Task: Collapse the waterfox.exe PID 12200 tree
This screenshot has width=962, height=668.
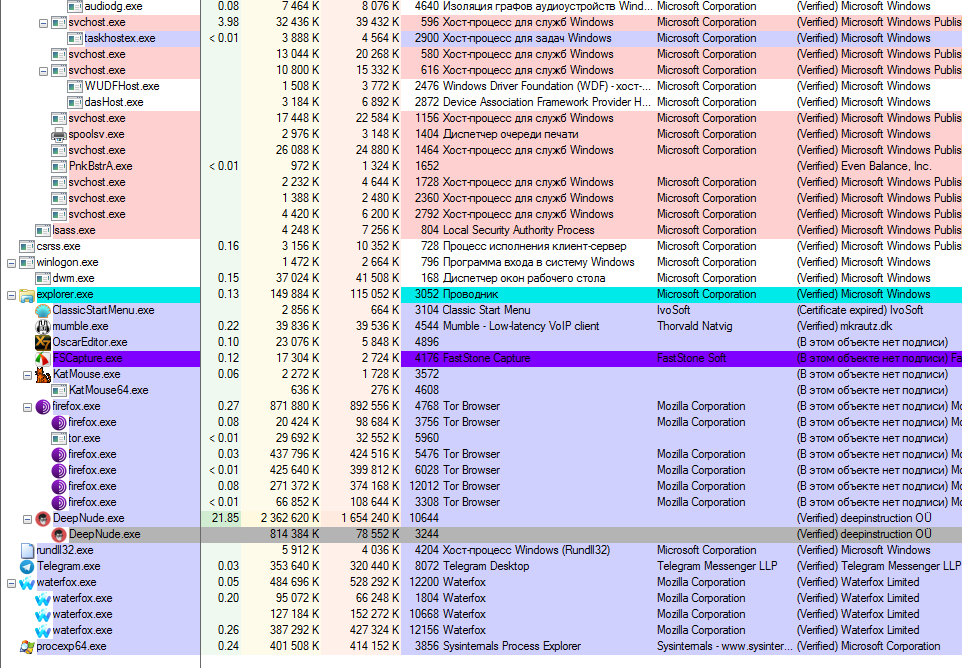Action: point(11,583)
